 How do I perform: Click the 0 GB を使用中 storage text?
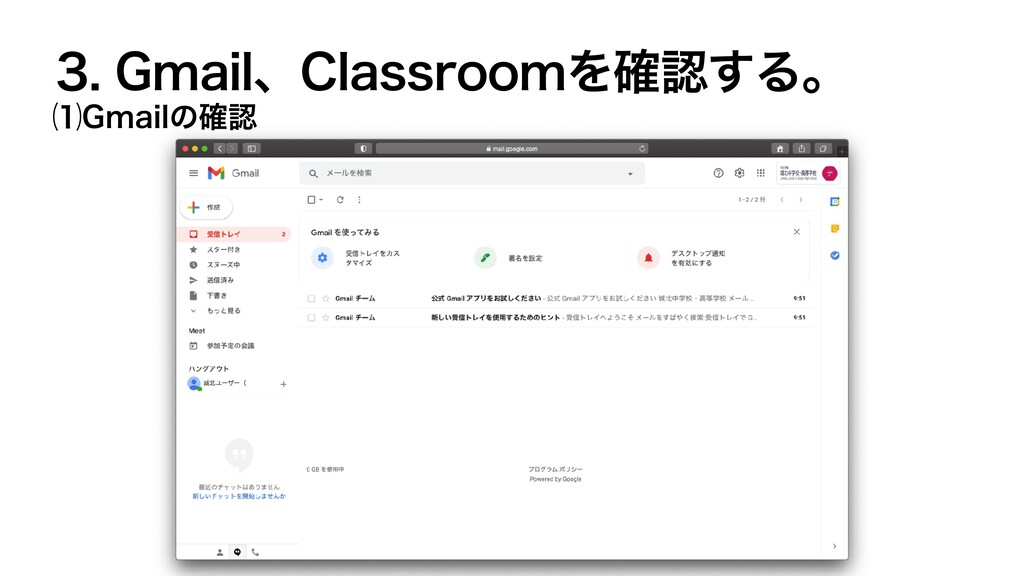(x=325, y=470)
